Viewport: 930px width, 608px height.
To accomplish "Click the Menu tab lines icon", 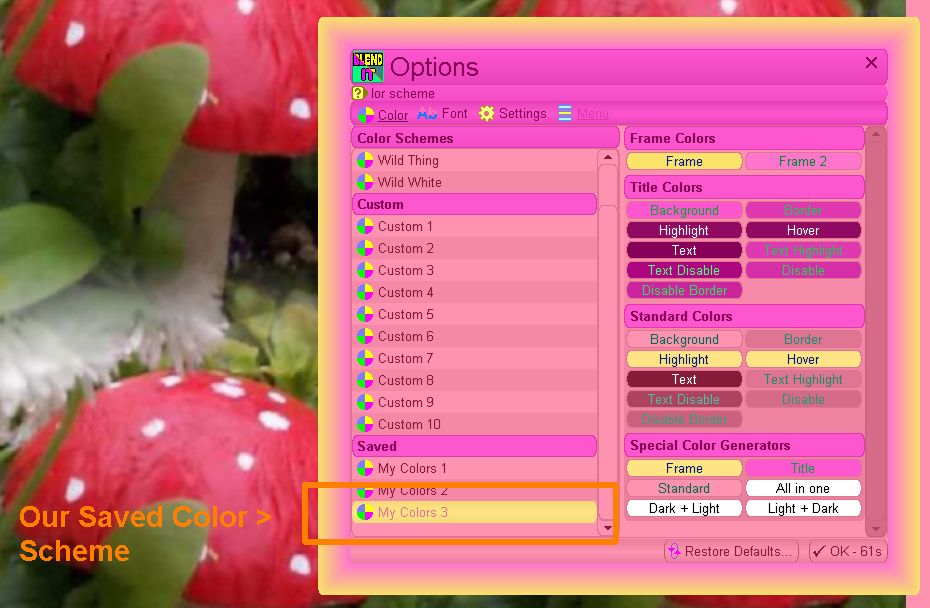I will click(x=565, y=114).
